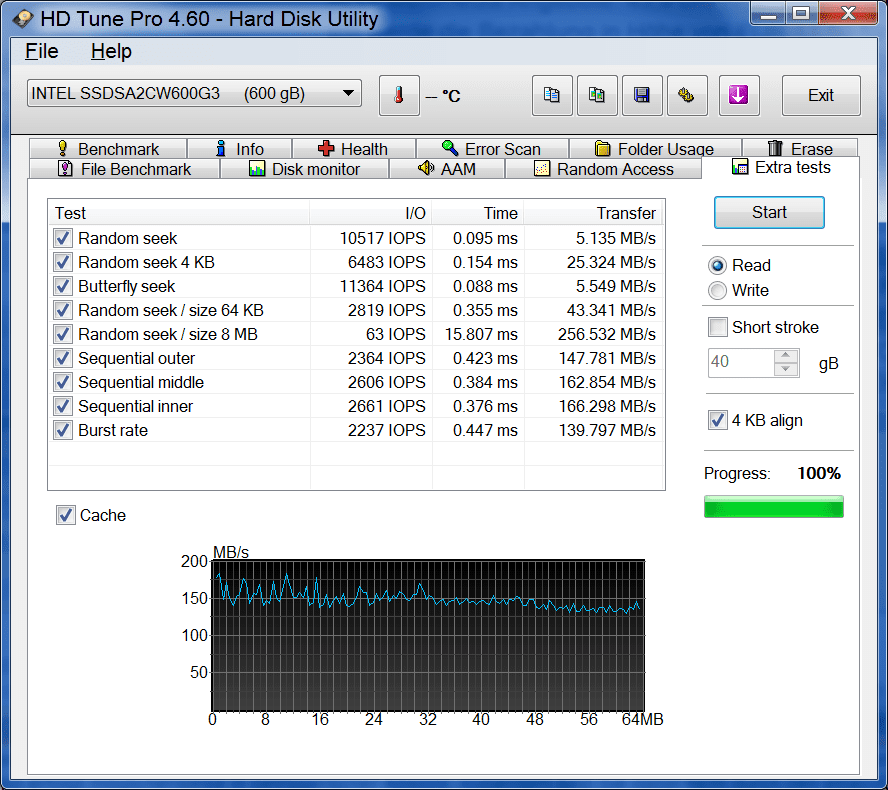Decrease short stroke size with down arrow
Image resolution: width=888 pixels, height=790 pixels.
click(786, 369)
